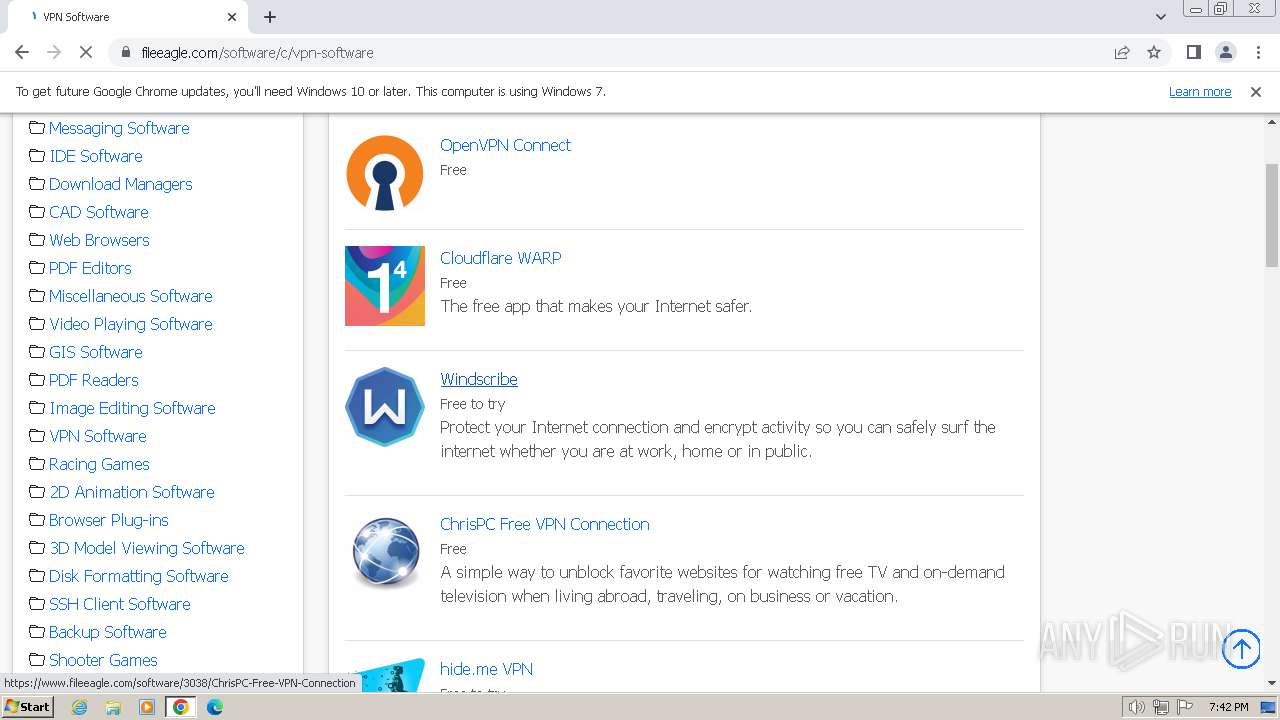Click the scrollbar down arrow
The width and height of the screenshot is (1280, 720).
pyautogui.click(x=1272, y=682)
